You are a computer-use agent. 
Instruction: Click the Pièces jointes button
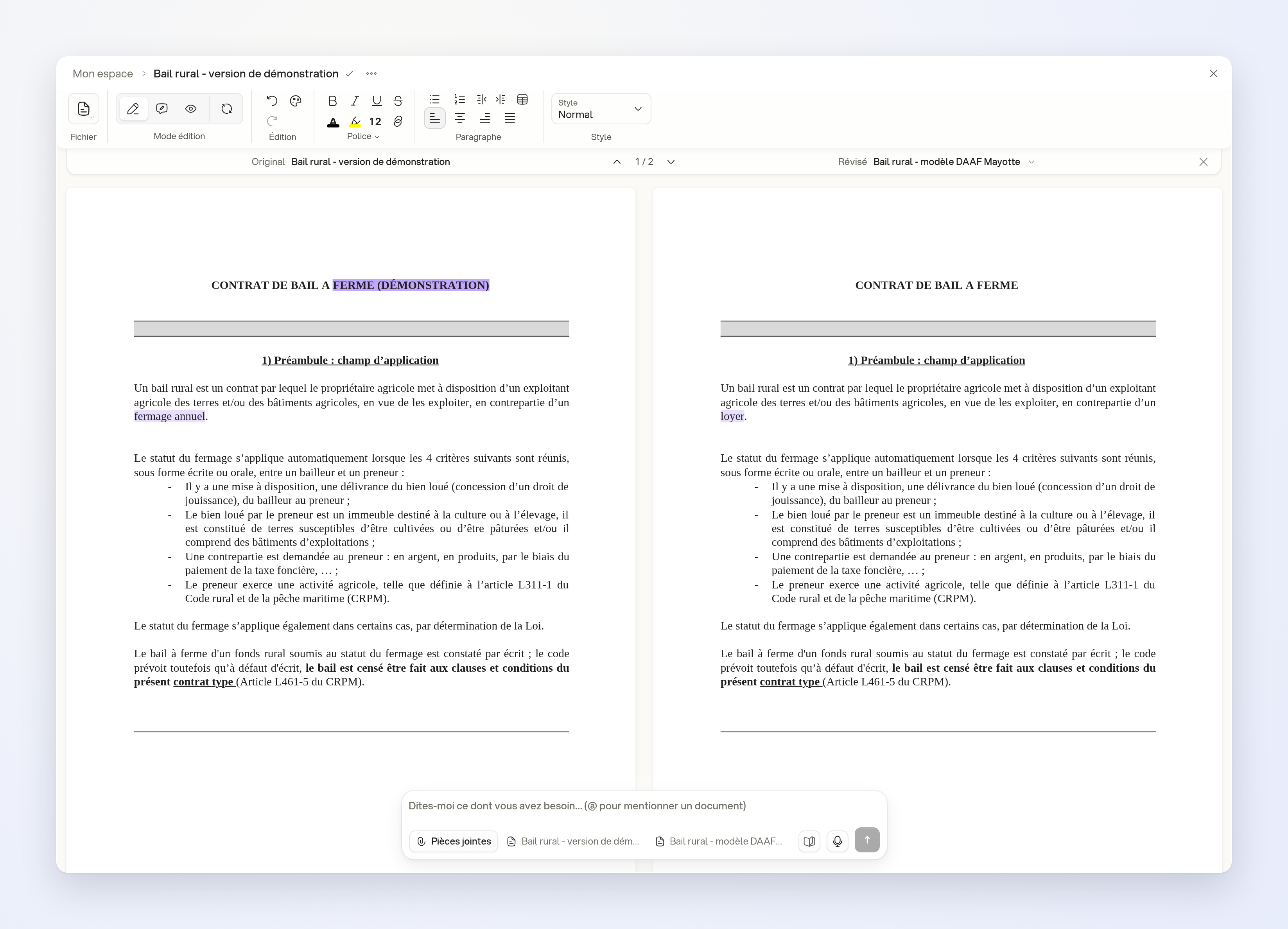pos(454,841)
